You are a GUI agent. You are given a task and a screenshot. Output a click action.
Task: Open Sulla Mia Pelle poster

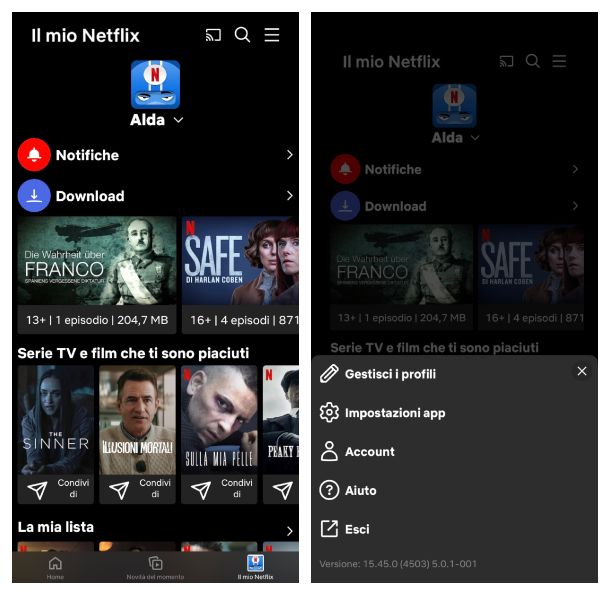(x=219, y=420)
